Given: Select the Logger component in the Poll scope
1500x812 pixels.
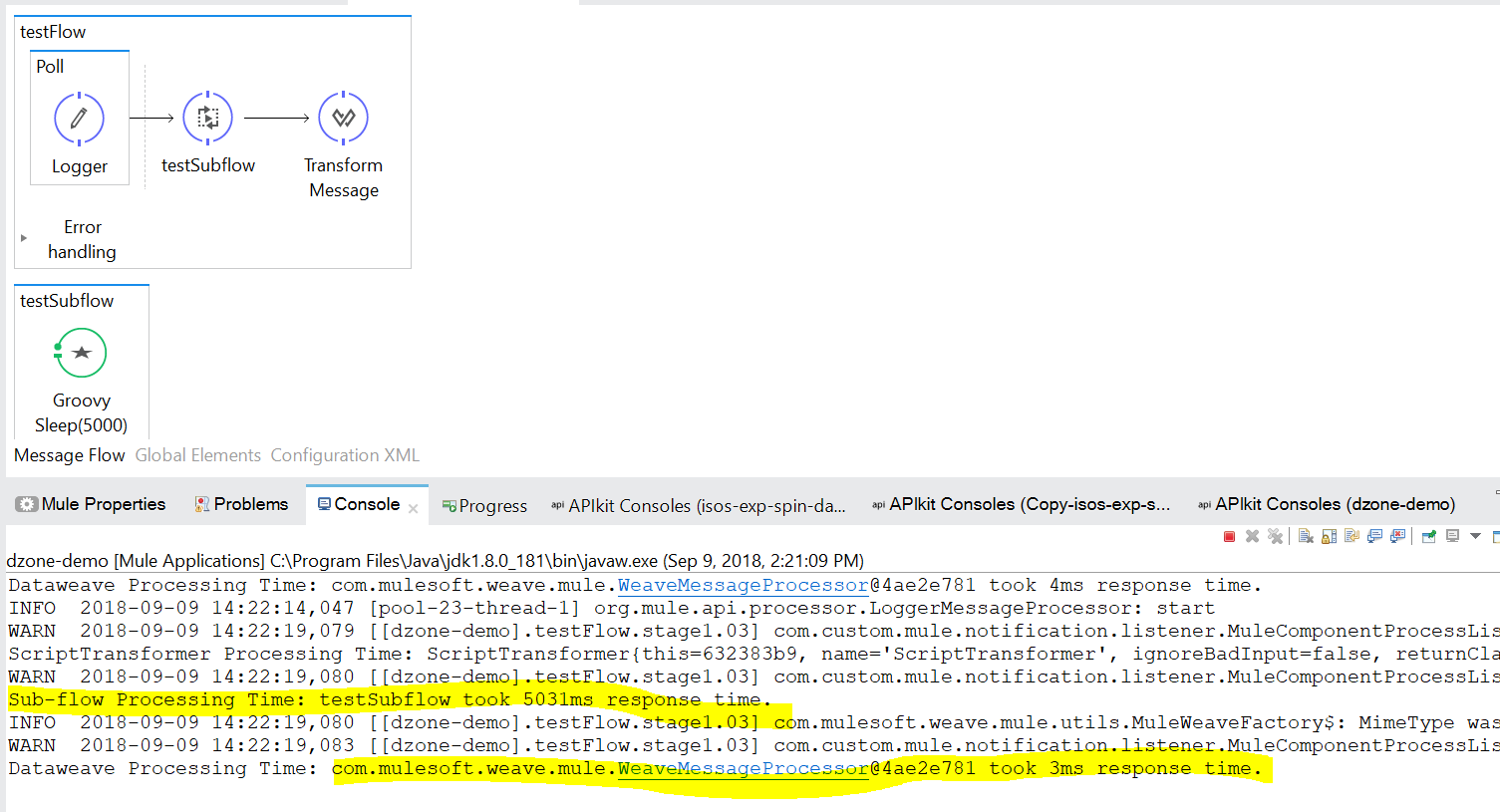Looking at the screenshot, I should (x=79, y=120).
